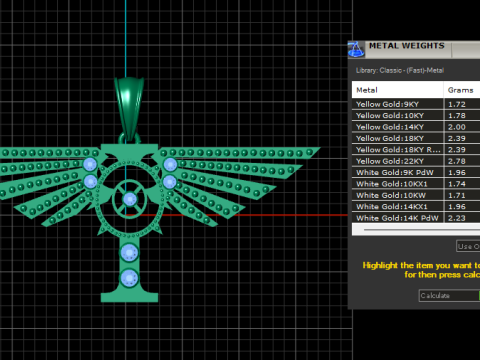Select the White Gold:10KW row
Screen dimensions: 480x360
point(416,195)
